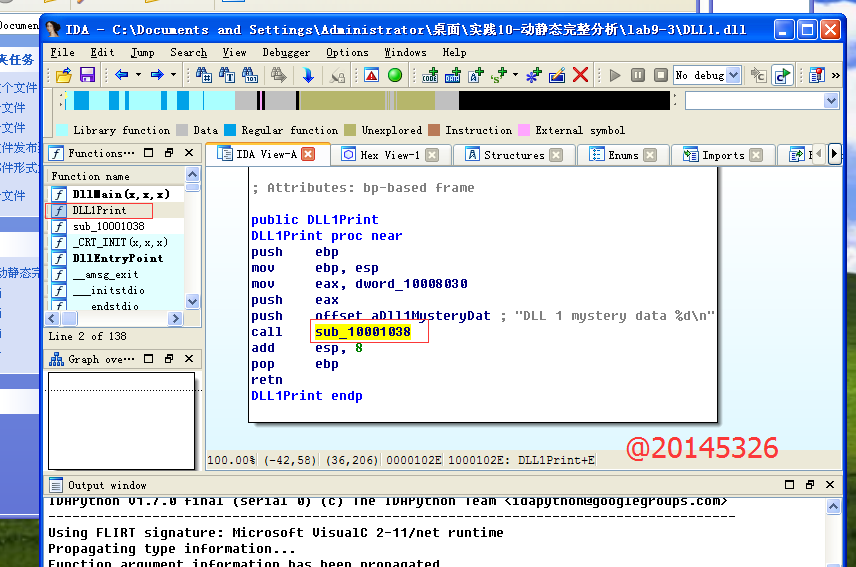Click the red warning triangle icon
Image resolution: width=856 pixels, height=567 pixels.
tap(371, 75)
